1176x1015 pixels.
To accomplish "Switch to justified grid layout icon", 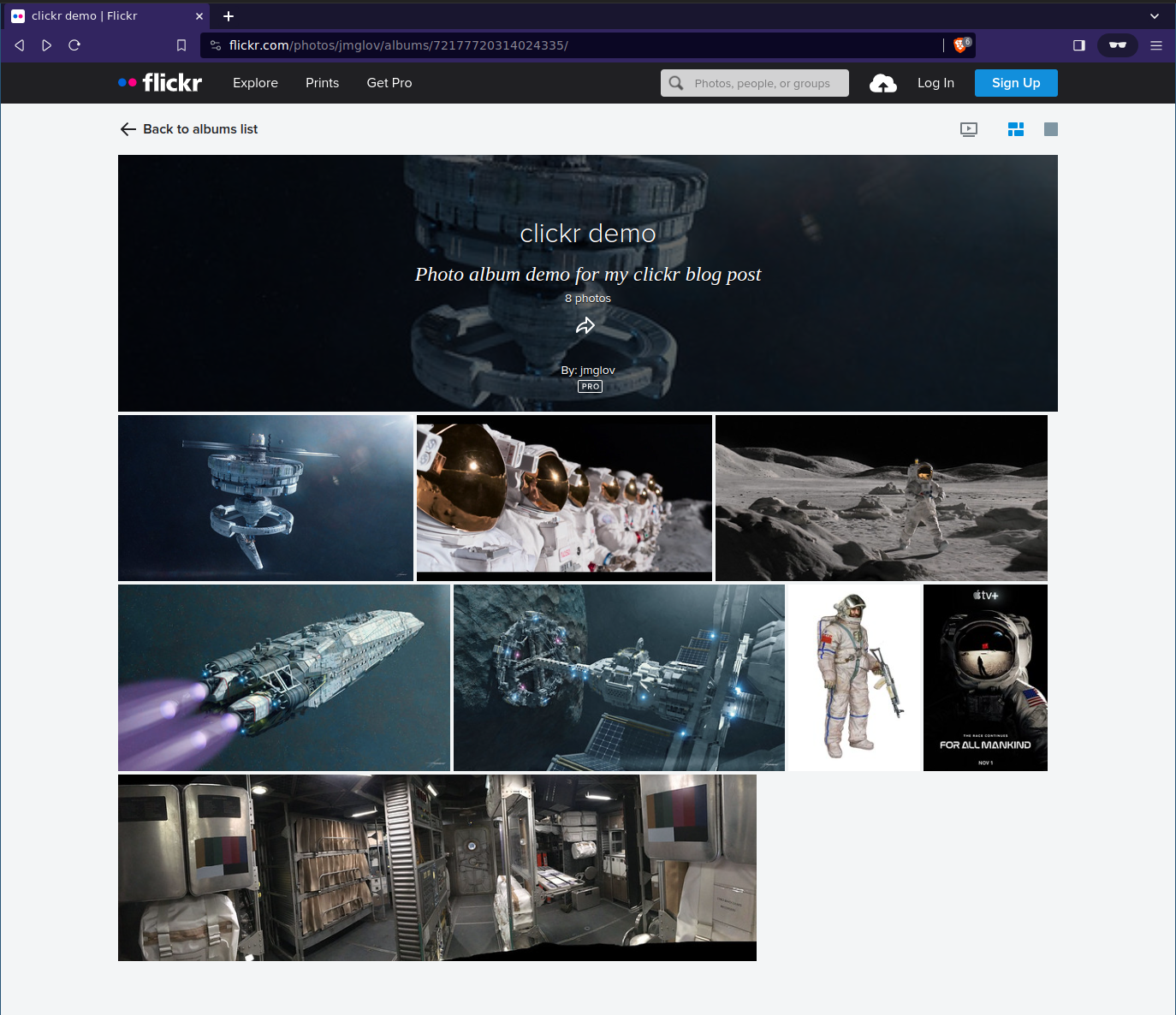I will coord(1016,129).
